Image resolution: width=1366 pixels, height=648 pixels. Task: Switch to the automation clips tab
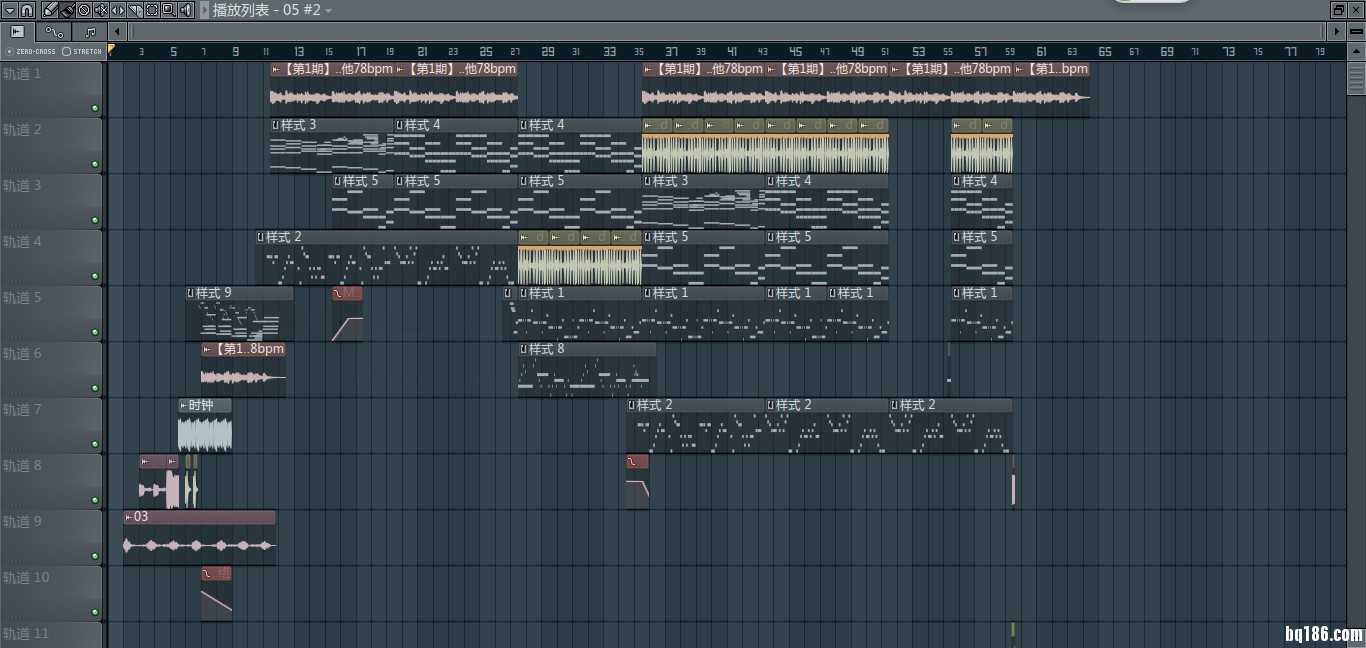click(x=54, y=32)
